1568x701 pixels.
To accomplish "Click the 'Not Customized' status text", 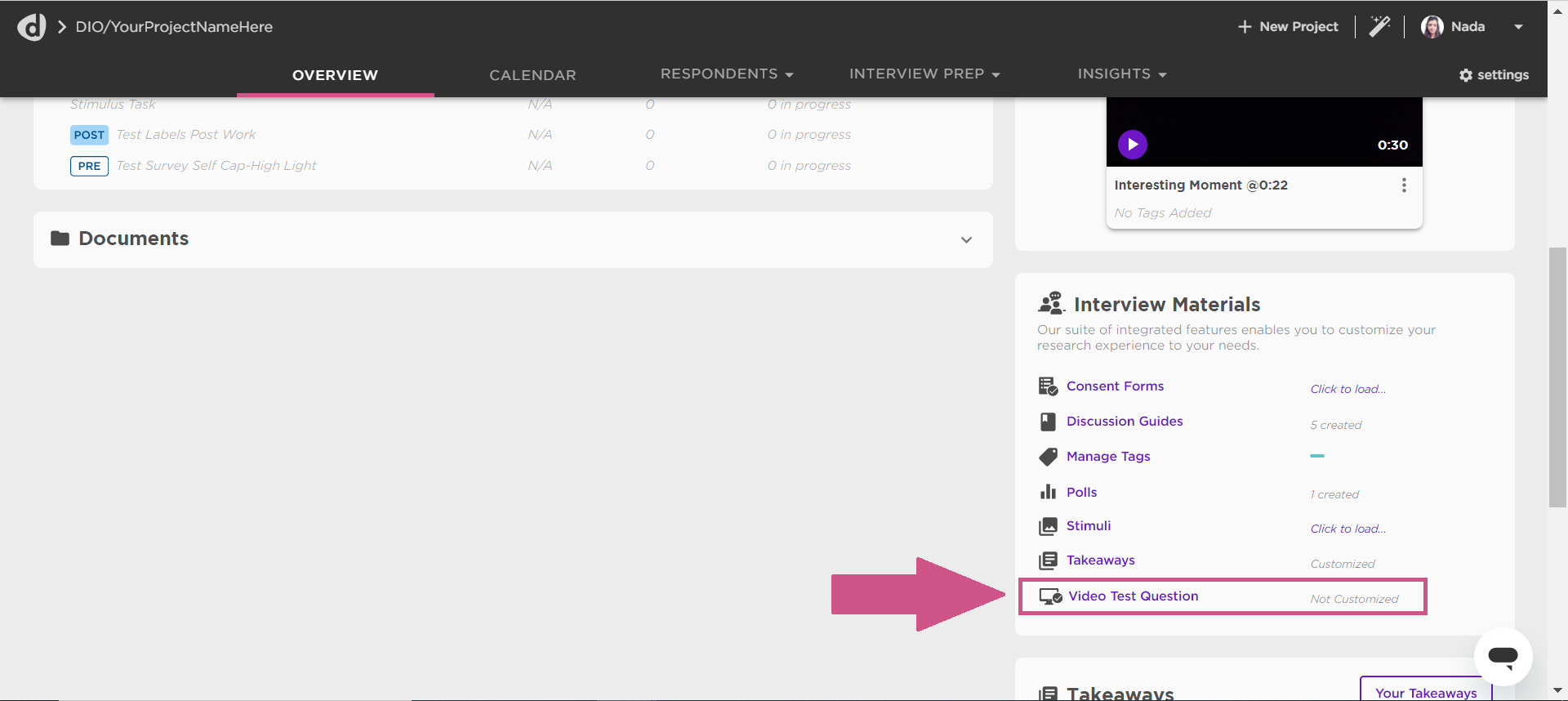I will tap(1354, 599).
